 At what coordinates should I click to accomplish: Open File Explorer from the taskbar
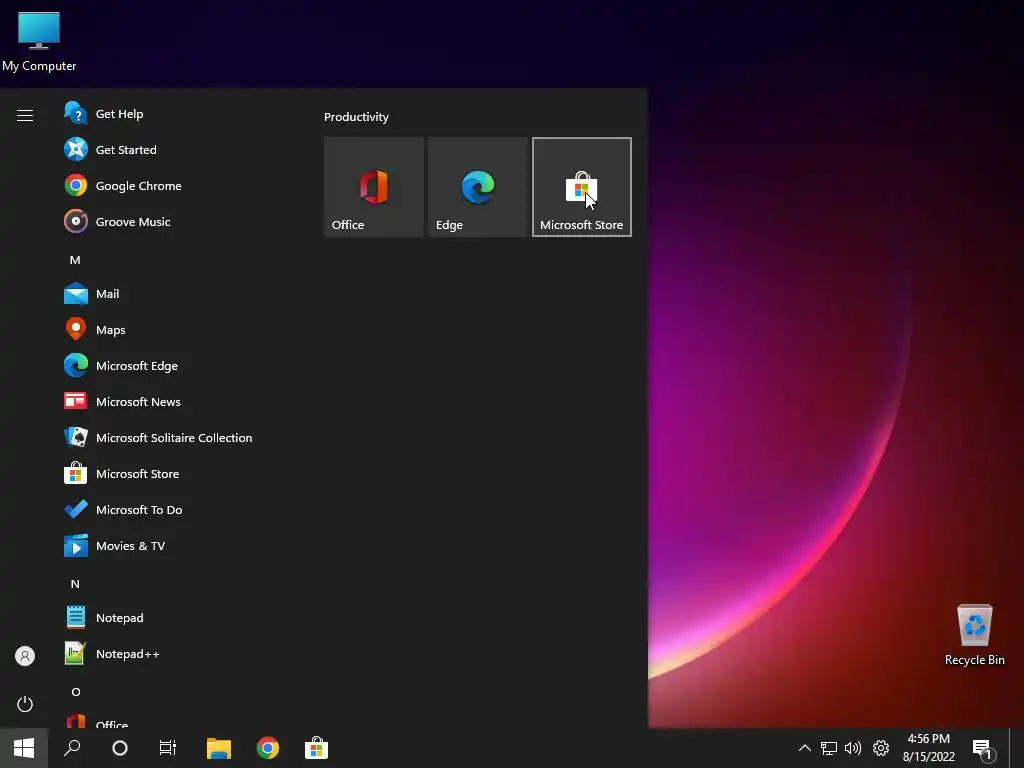pos(219,748)
